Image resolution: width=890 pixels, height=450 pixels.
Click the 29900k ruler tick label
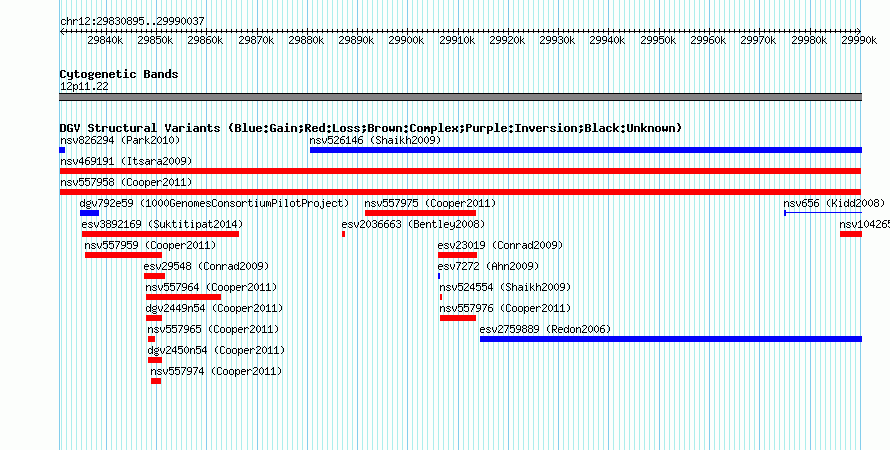pos(406,40)
